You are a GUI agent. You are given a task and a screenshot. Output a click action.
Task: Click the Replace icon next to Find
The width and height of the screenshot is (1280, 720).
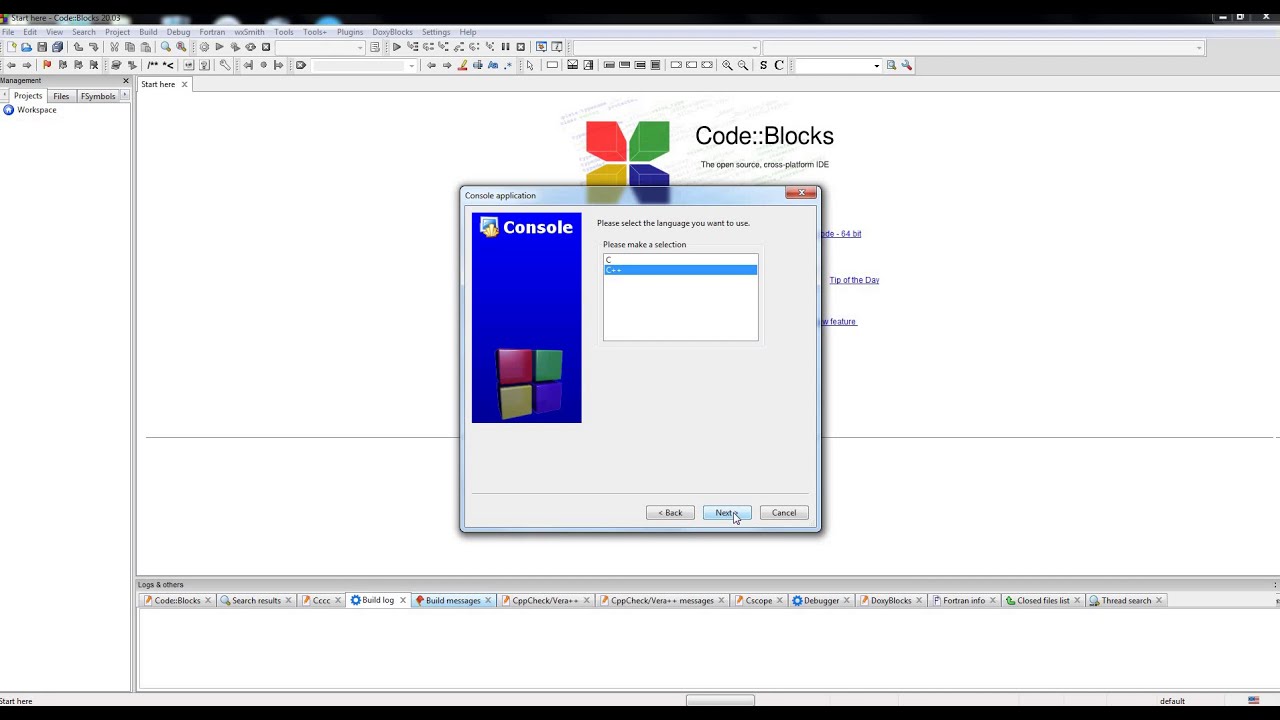click(x=181, y=47)
